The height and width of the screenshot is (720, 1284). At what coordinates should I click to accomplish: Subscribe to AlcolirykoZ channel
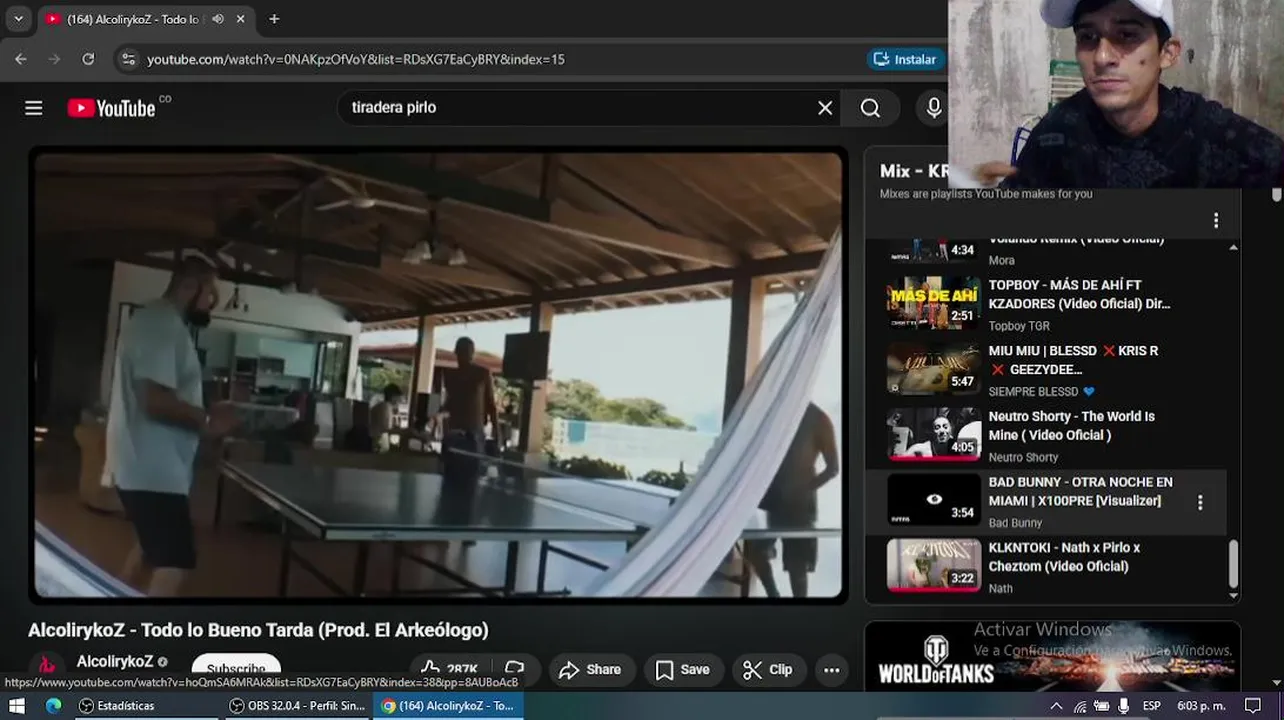pos(236,668)
